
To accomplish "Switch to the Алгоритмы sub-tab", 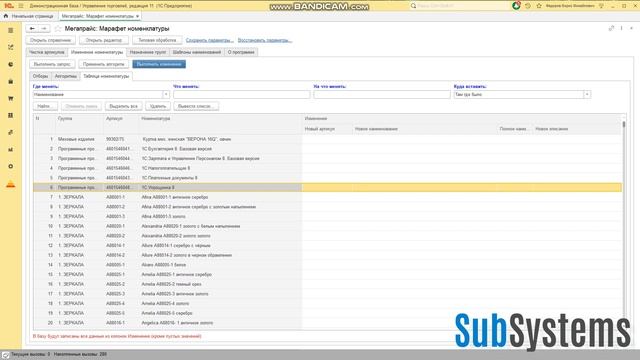I will 66,76.
